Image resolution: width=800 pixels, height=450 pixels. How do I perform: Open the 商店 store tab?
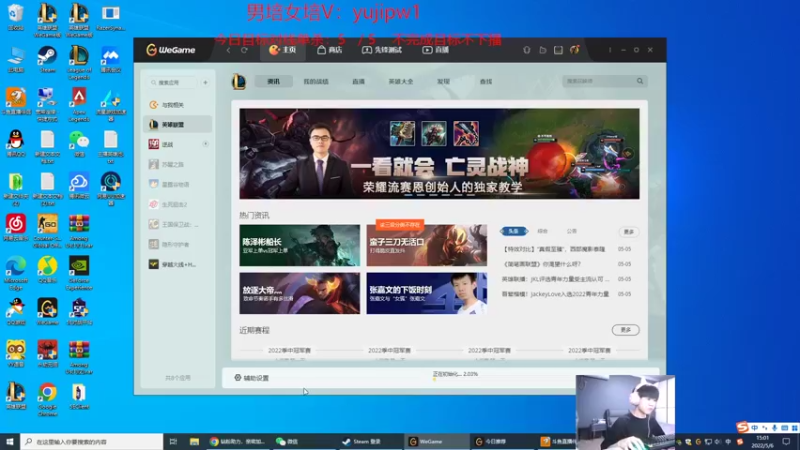(x=330, y=50)
